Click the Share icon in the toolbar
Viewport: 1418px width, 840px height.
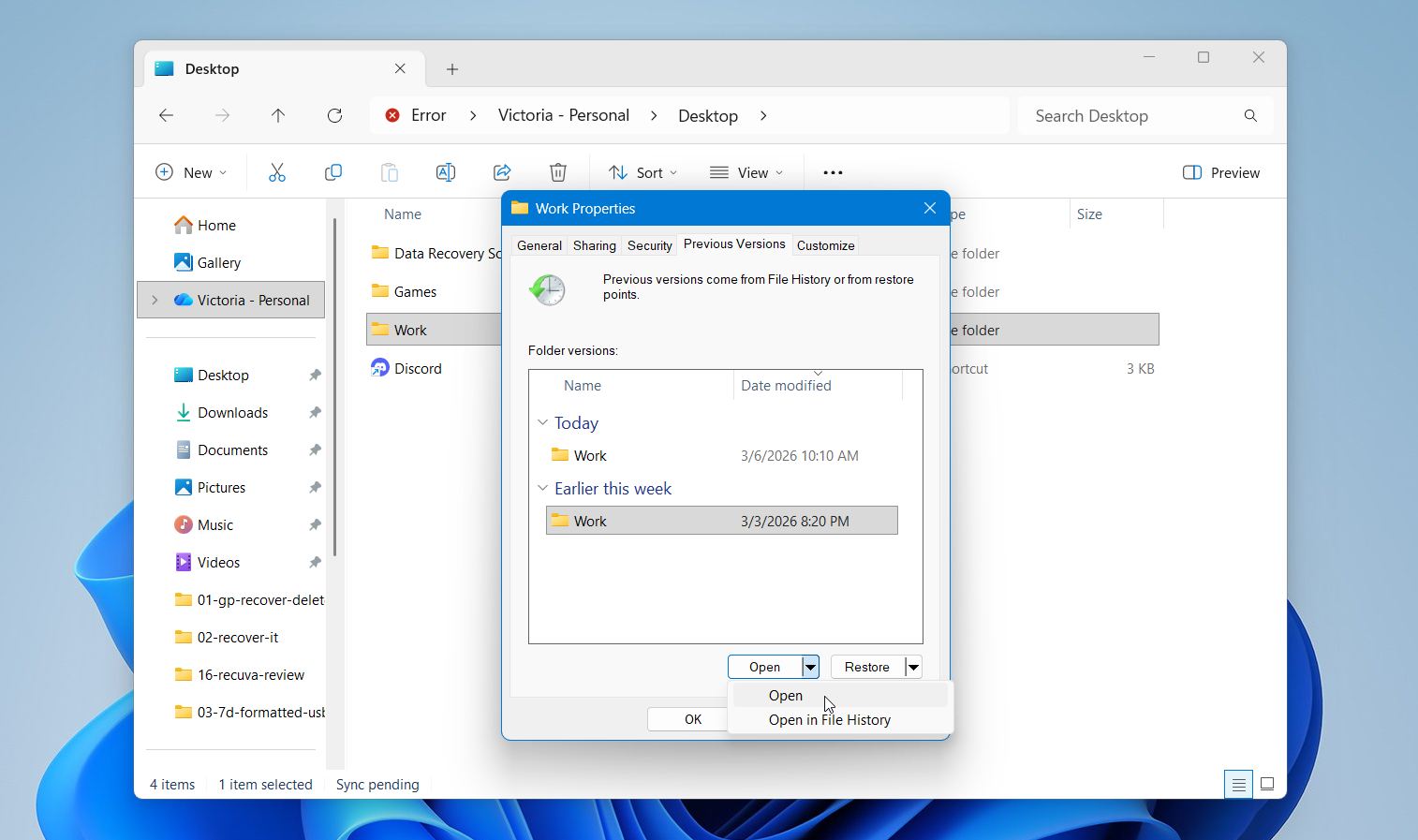[502, 172]
